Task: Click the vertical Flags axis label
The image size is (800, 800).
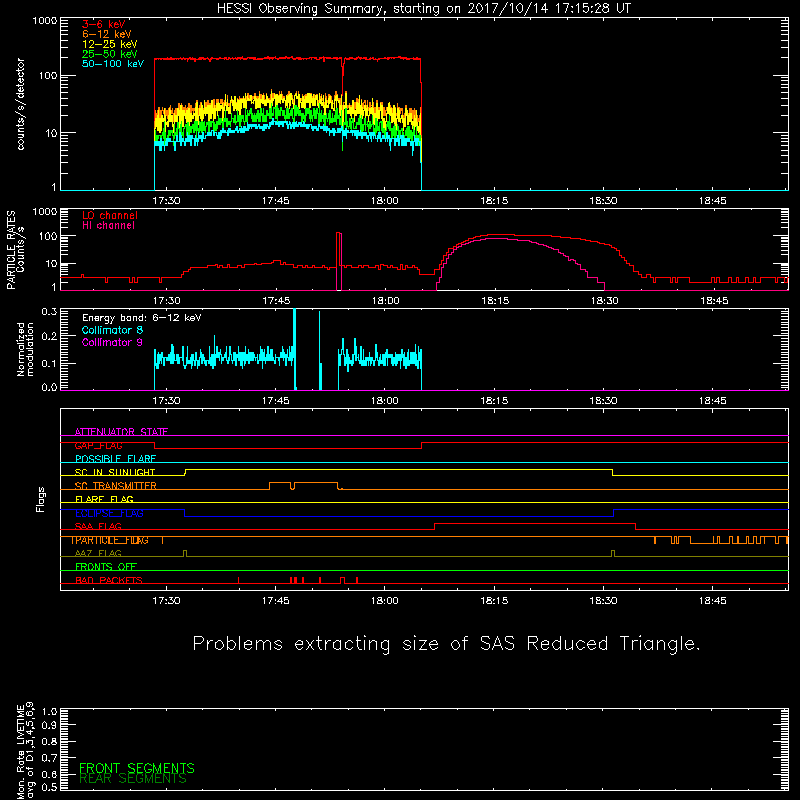Action: pos(41,499)
